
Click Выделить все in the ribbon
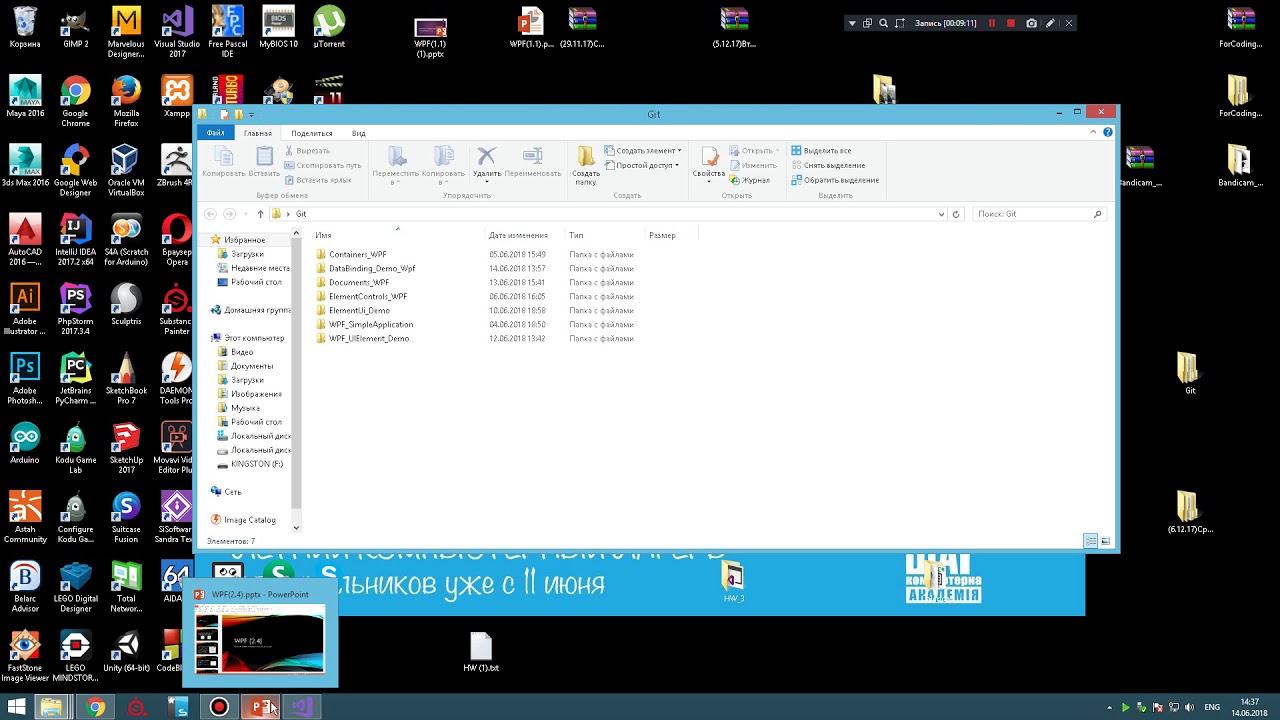click(821, 151)
